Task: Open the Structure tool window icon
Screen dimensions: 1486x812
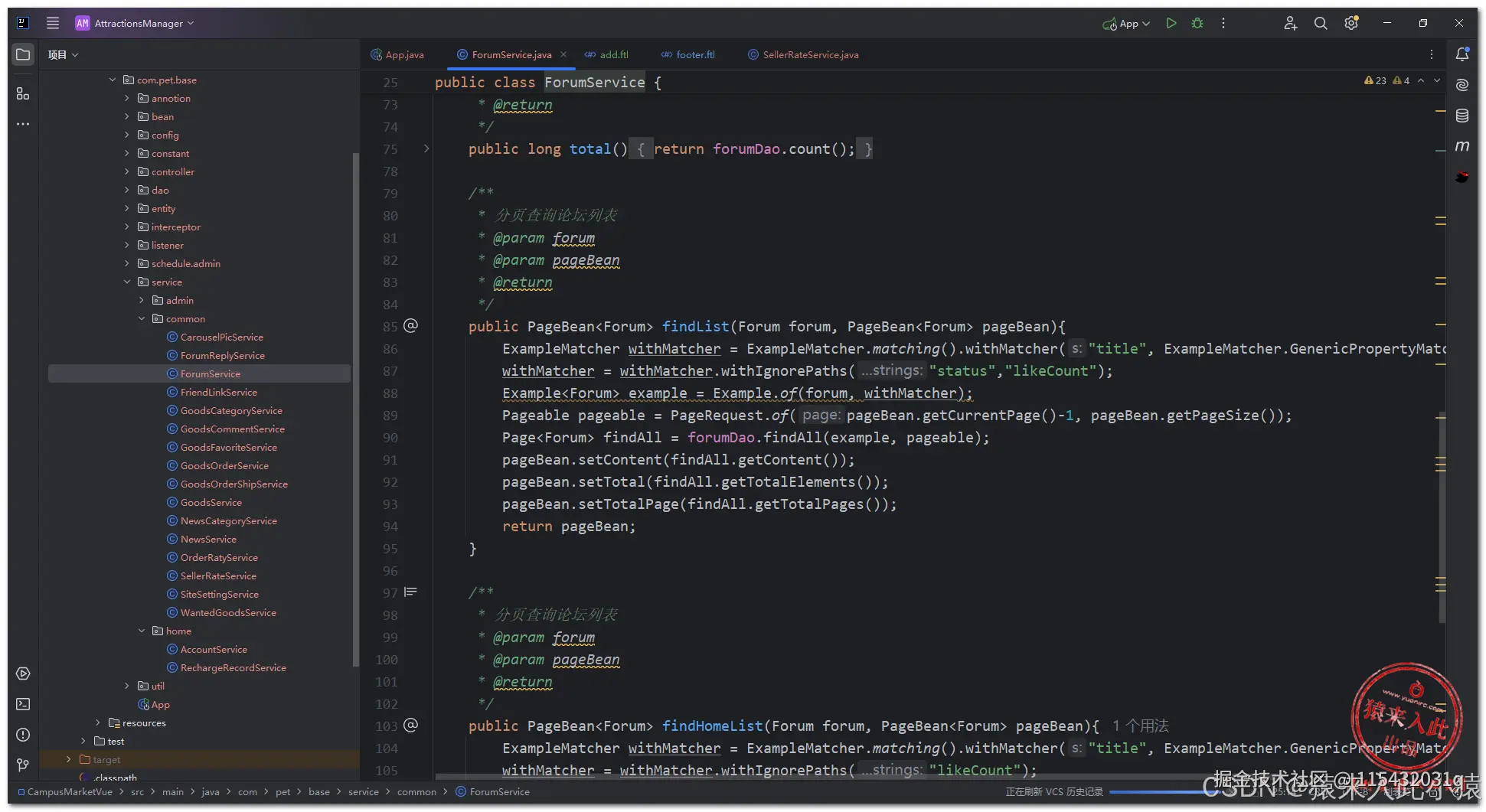Action: [x=23, y=93]
